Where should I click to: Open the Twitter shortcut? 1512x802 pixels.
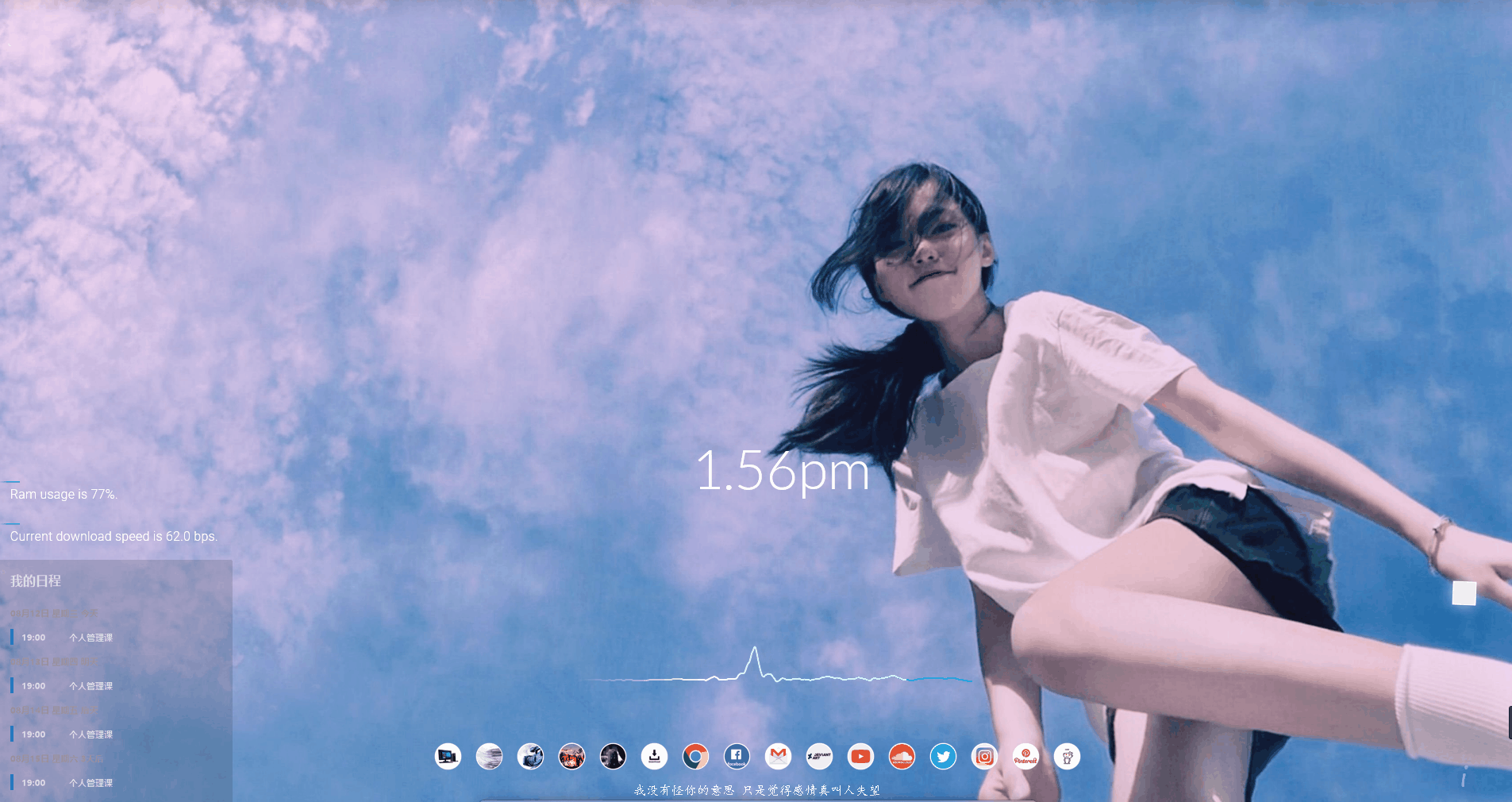[x=943, y=757]
